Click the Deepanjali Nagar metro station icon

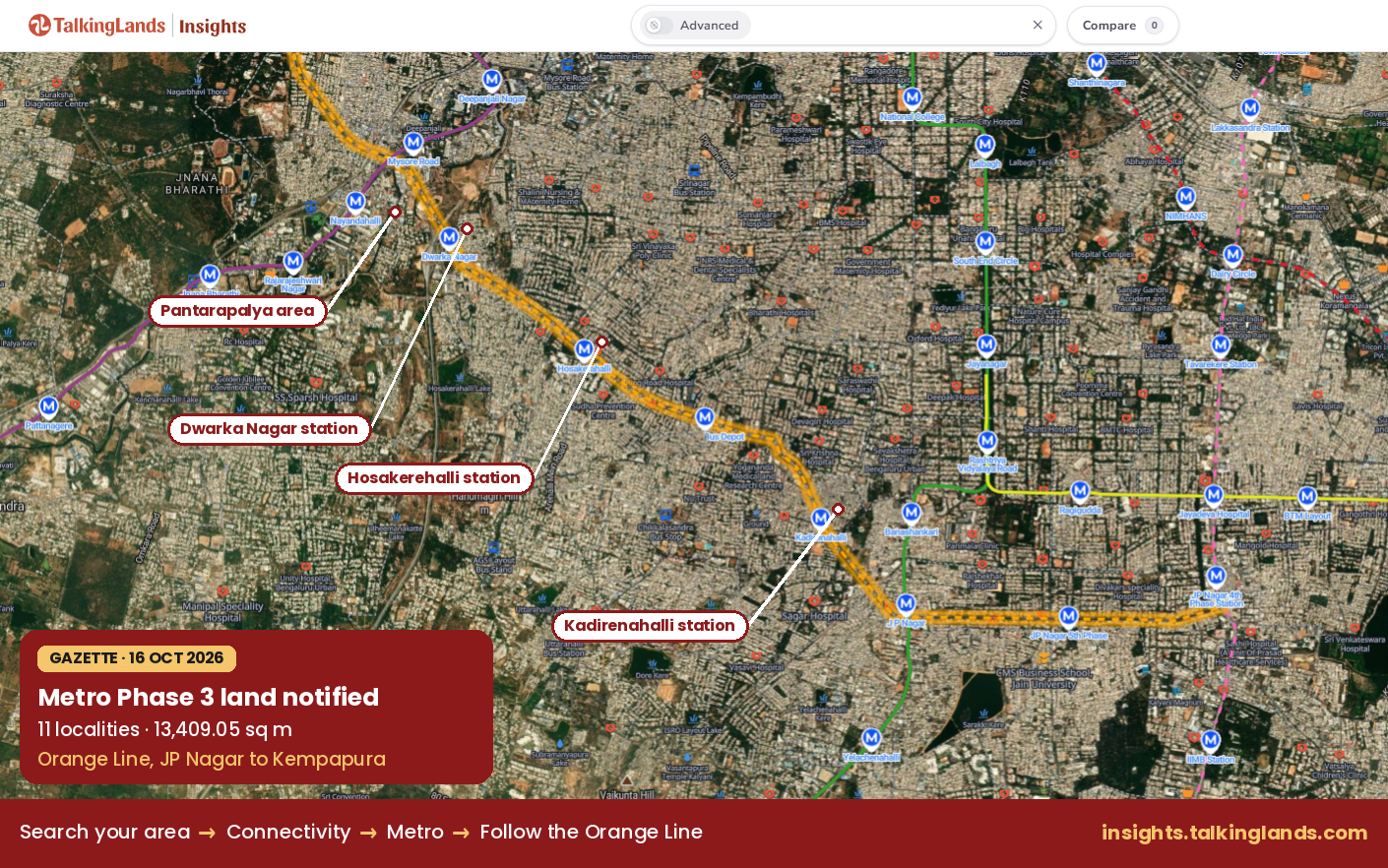click(x=492, y=79)
